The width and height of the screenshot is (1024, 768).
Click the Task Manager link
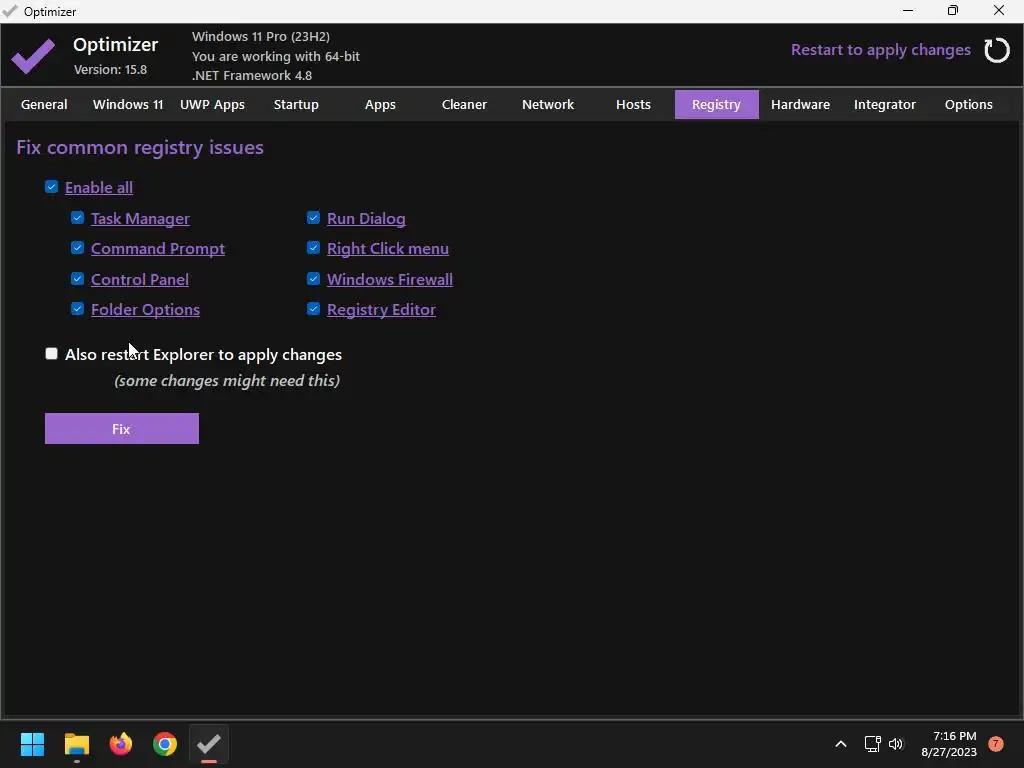tap(140, 219)
